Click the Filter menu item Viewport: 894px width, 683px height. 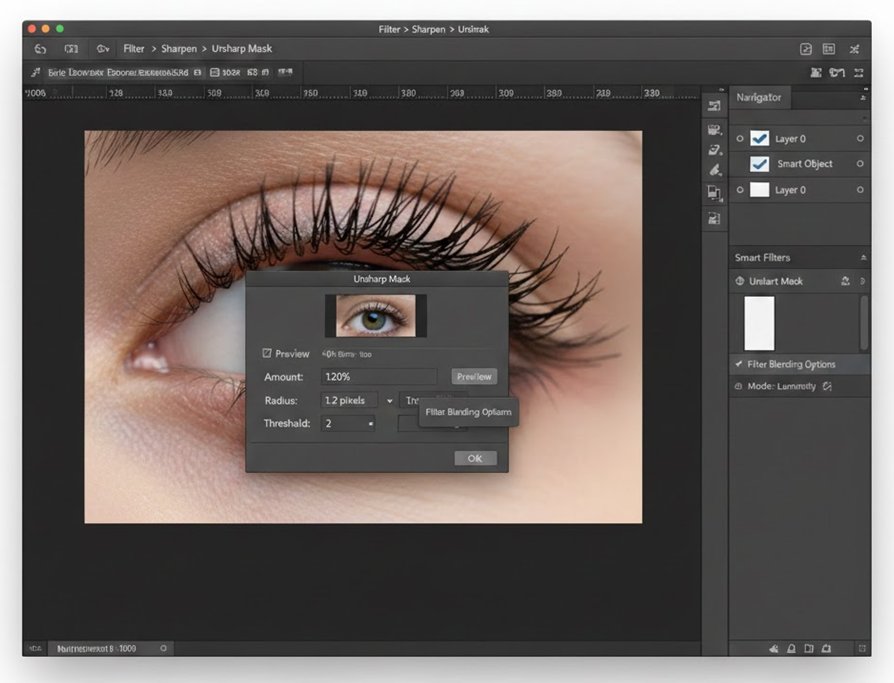pos(134,48)
